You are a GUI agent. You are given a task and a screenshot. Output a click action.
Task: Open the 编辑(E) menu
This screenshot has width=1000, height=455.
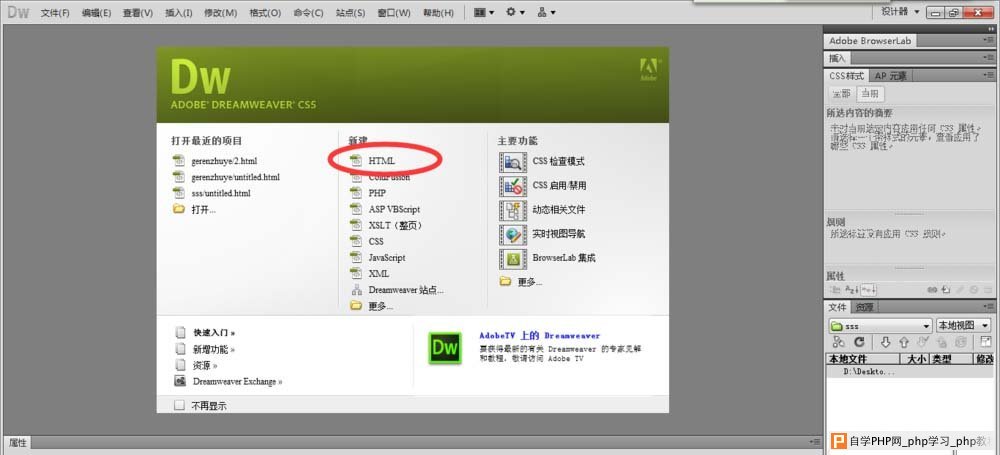click(x=96, y=13)
